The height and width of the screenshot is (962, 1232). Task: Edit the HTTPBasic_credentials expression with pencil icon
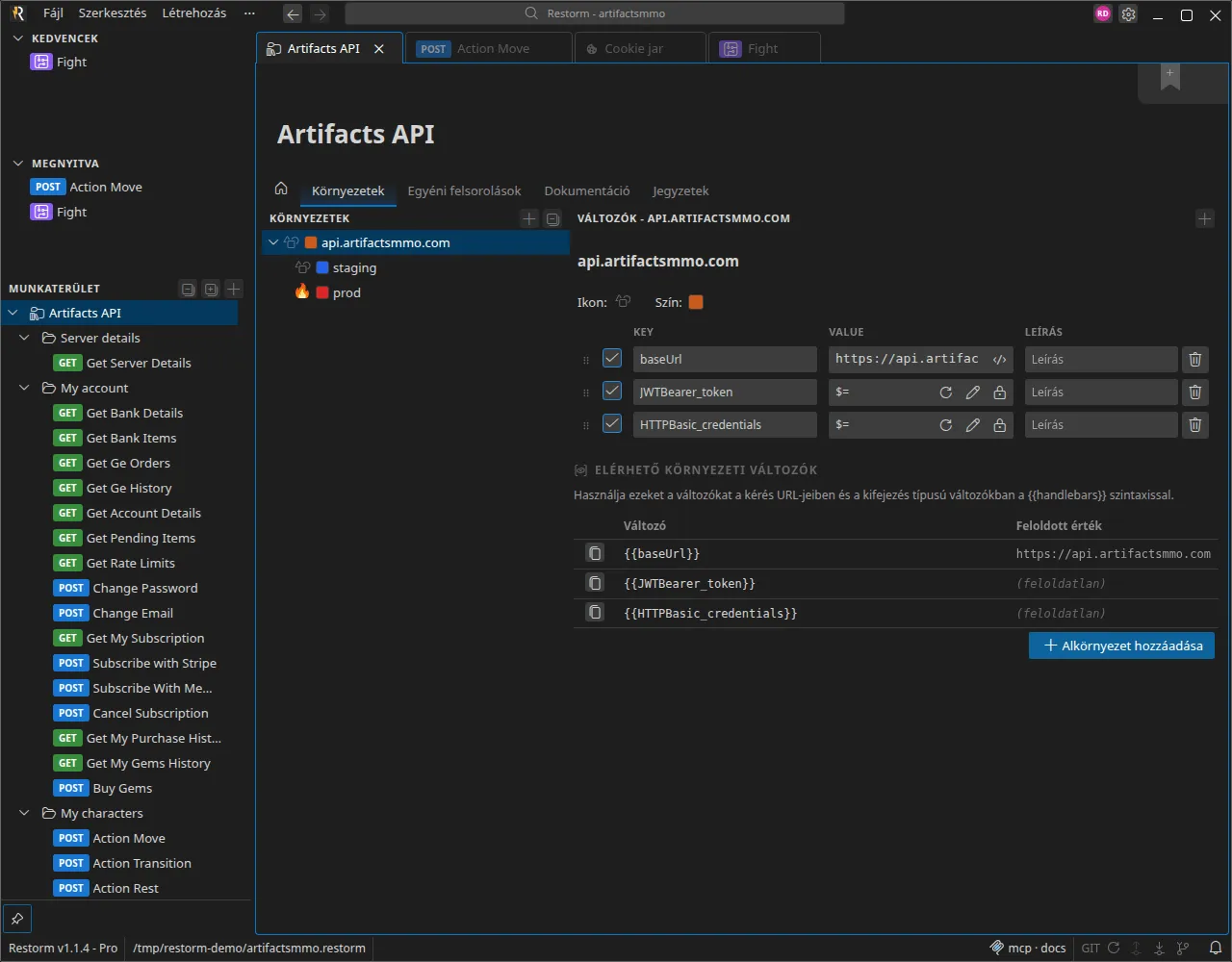tap(973, 425)
